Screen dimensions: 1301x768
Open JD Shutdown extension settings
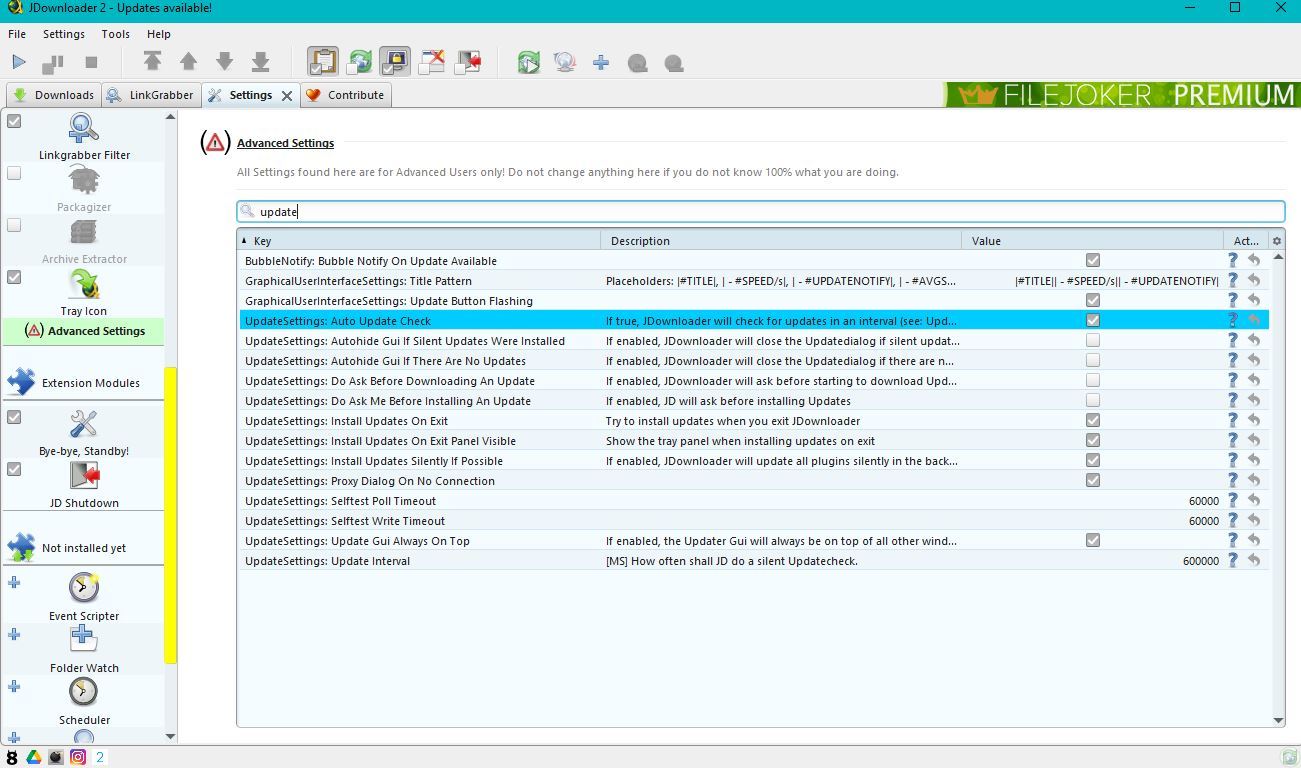tap(84, 485)
